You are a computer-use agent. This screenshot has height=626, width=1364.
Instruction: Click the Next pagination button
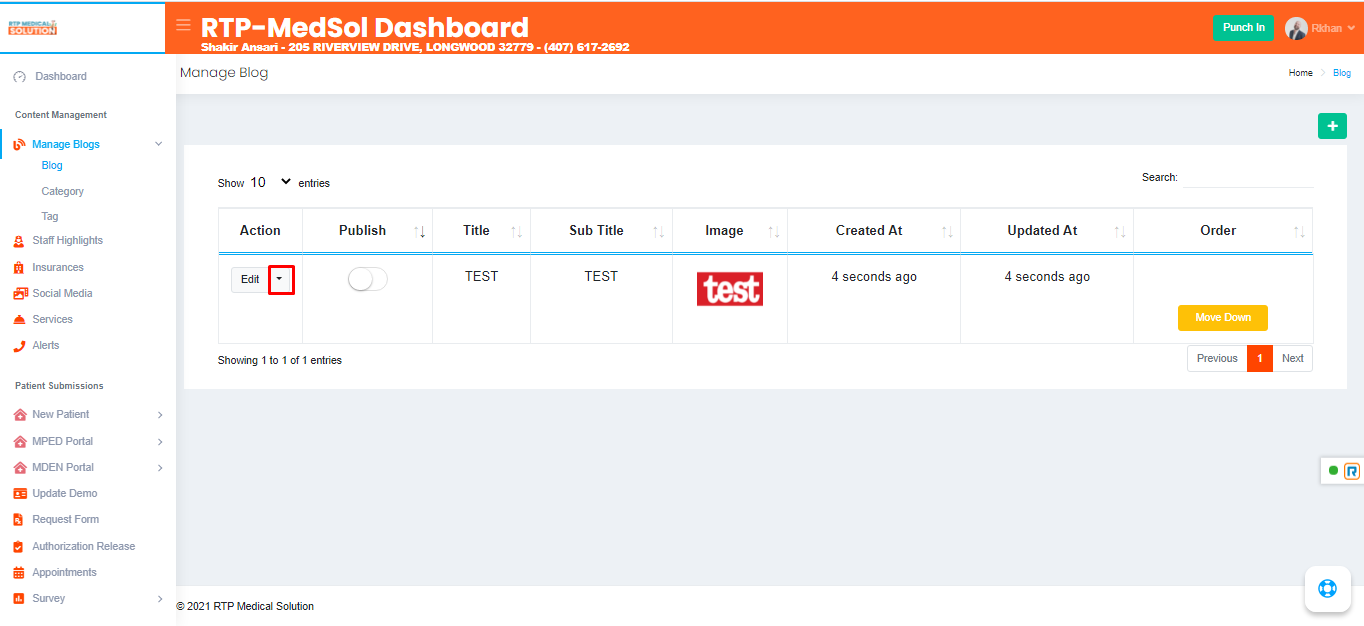[x=1293, y=359]
